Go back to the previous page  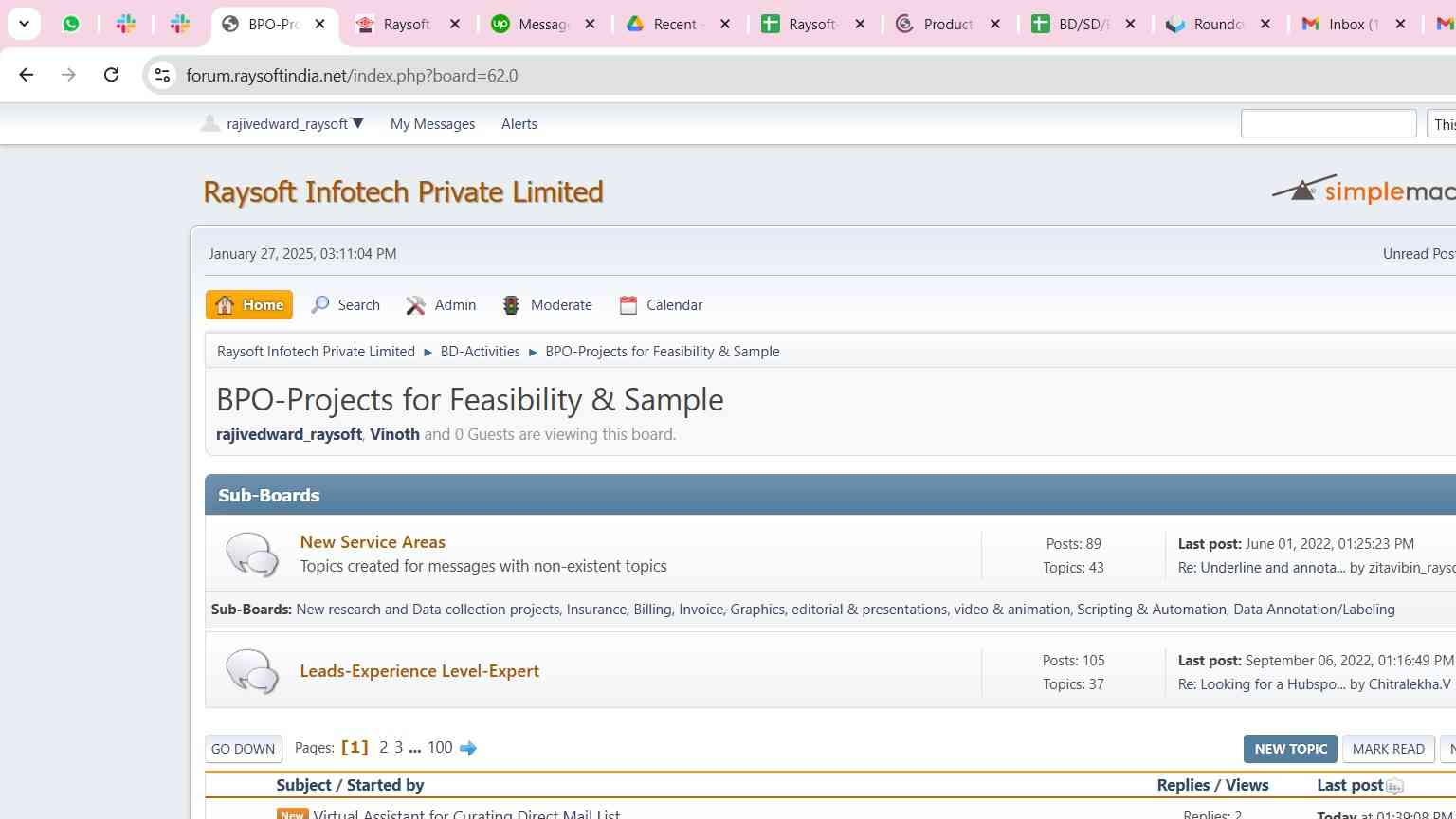pos(27,75)
